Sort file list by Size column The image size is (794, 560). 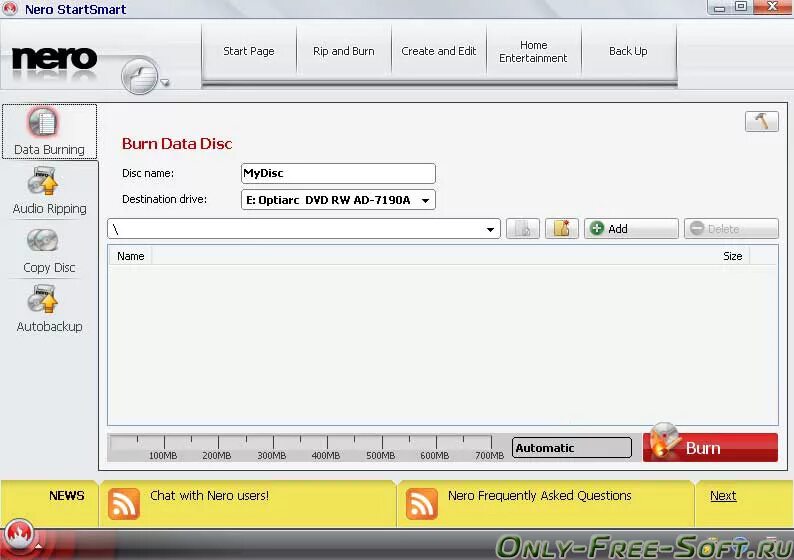732,256
